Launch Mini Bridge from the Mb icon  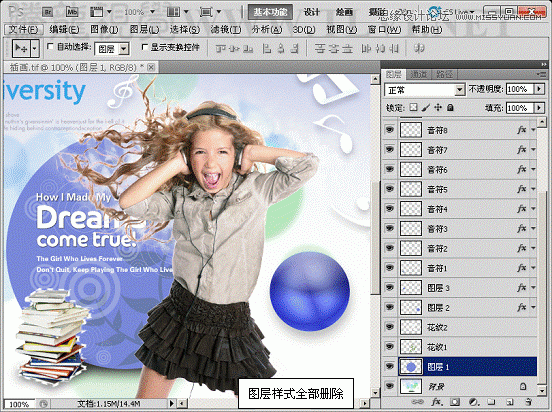(72, 12)
